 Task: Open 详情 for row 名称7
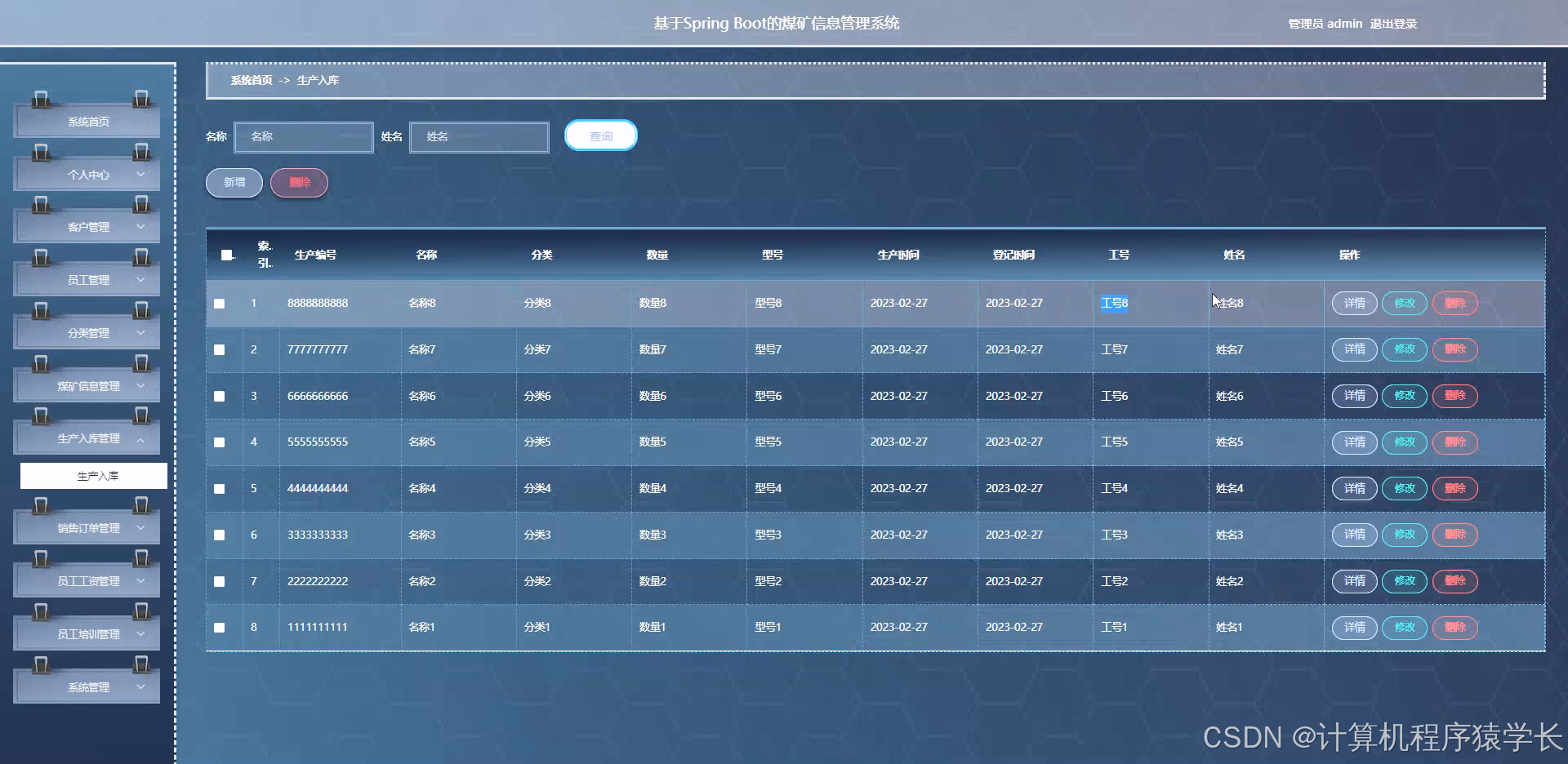point(1355,349)
